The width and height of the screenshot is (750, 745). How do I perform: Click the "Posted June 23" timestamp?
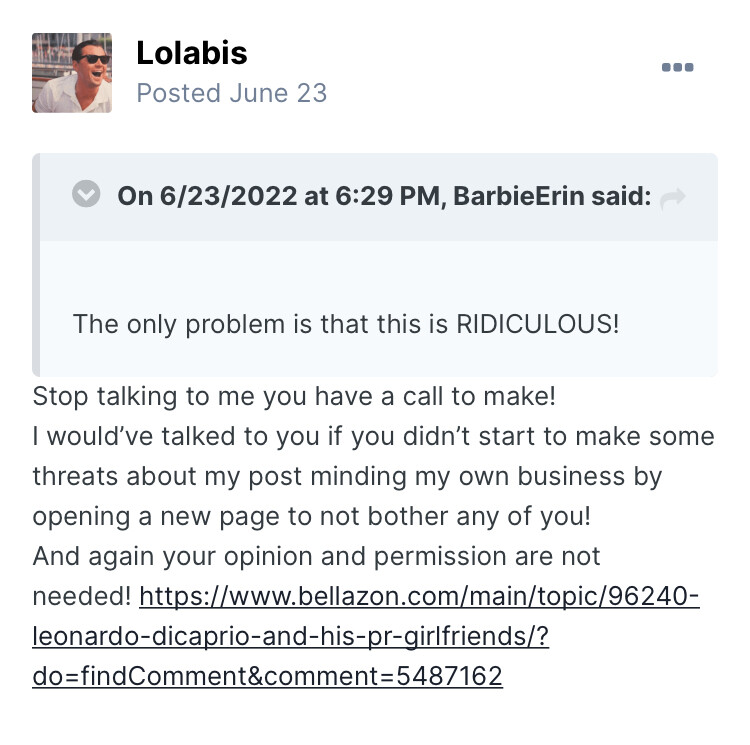pos(231,93)
